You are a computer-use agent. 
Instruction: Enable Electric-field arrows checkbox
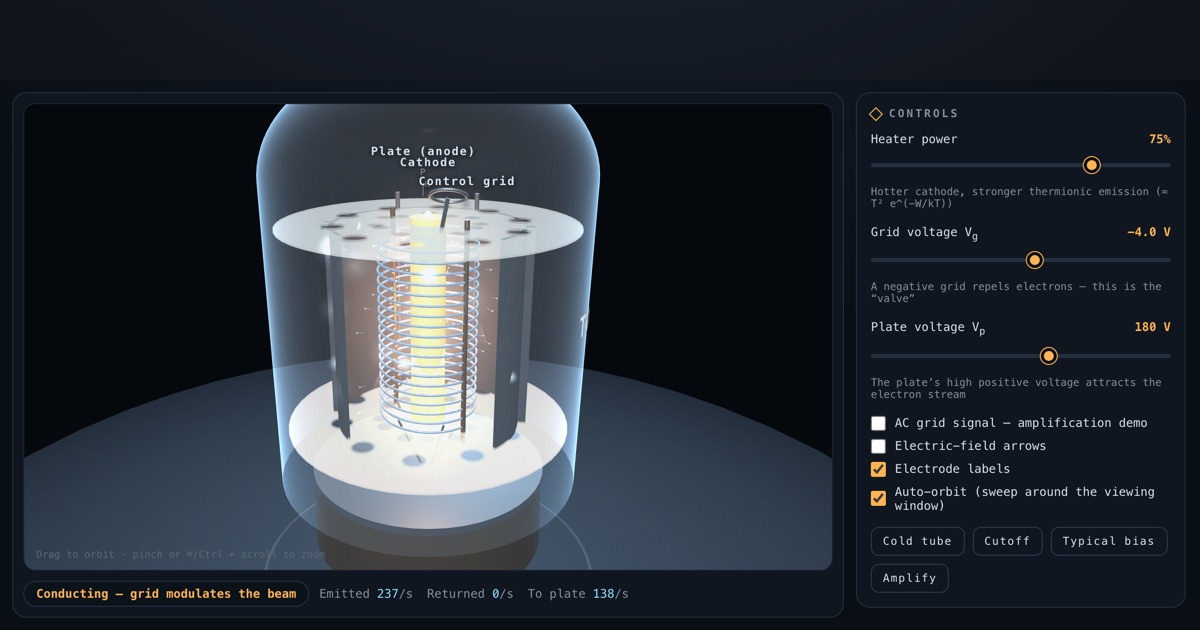pos(878,446)
